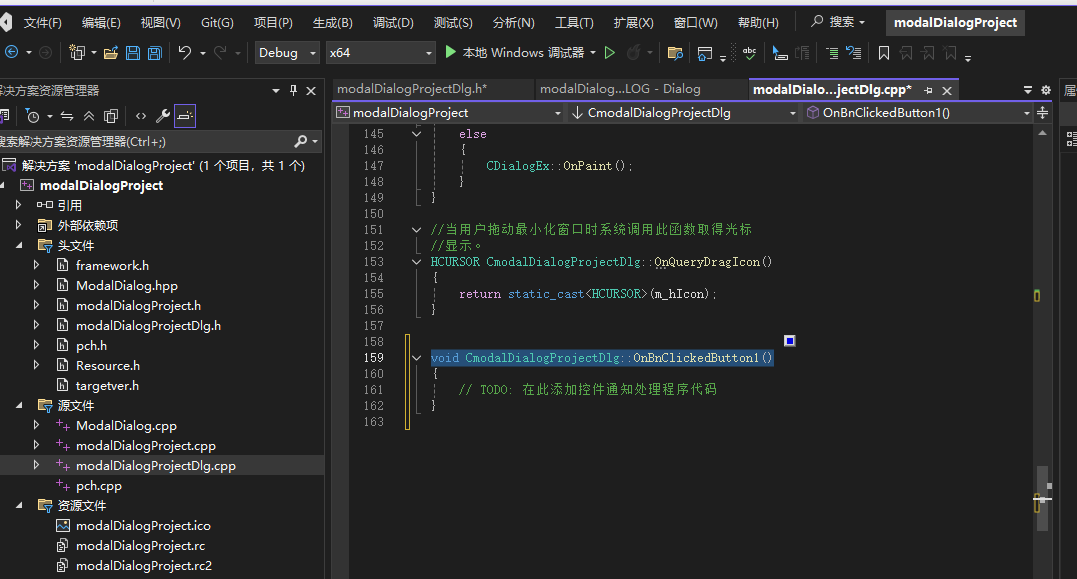The image size is (1077, 579).
Task: Toggle pin on the Solution Explorer panel
Action: [x=293, y=90]
